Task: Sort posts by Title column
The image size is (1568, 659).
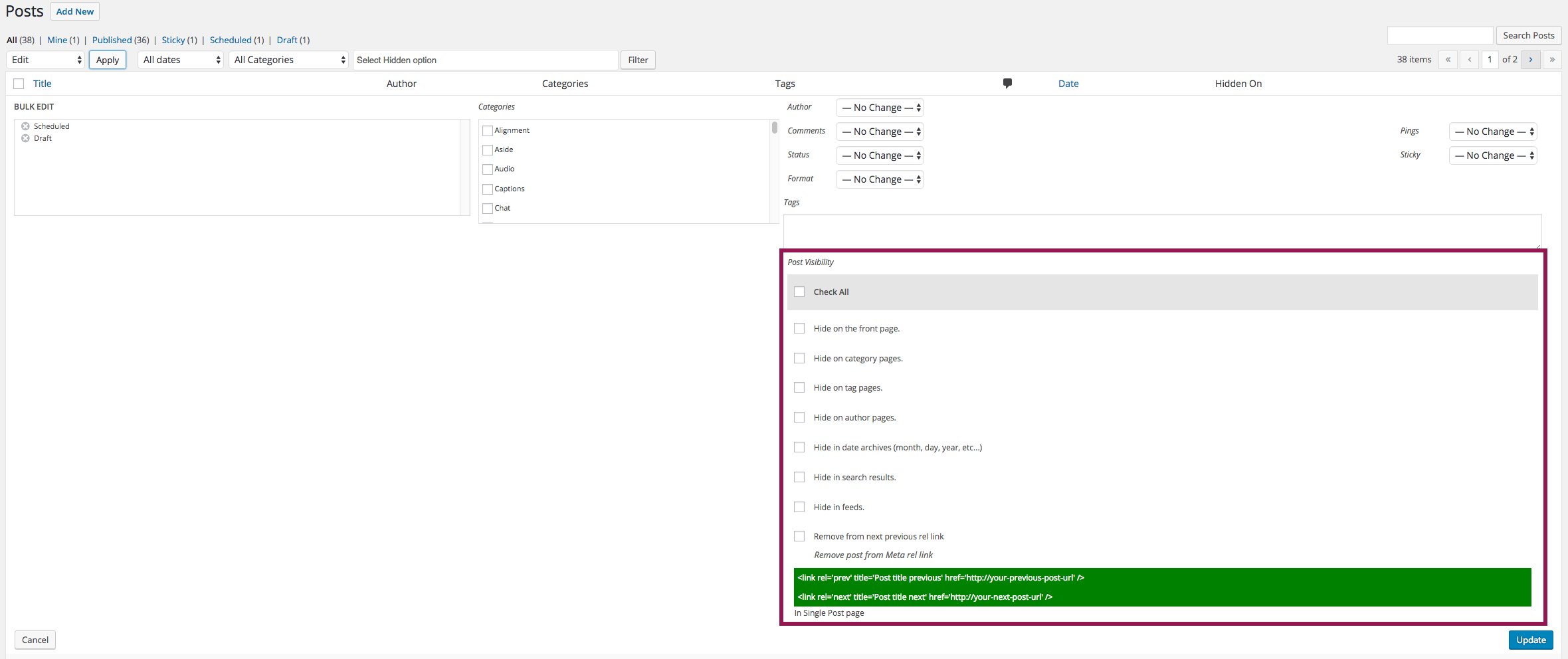Action: [x=43, y=84]
